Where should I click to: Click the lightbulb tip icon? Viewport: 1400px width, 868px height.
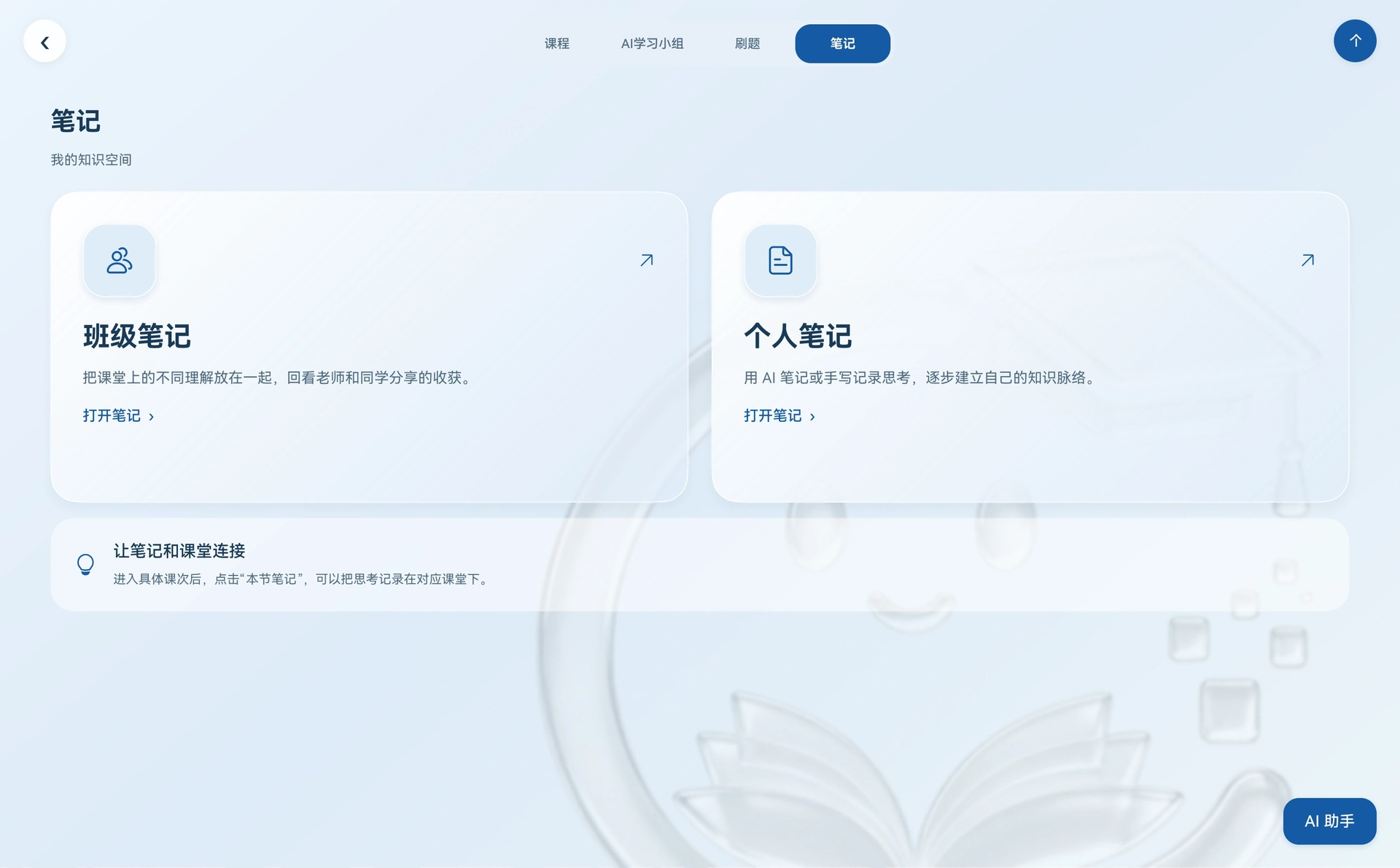click(85, 564)
